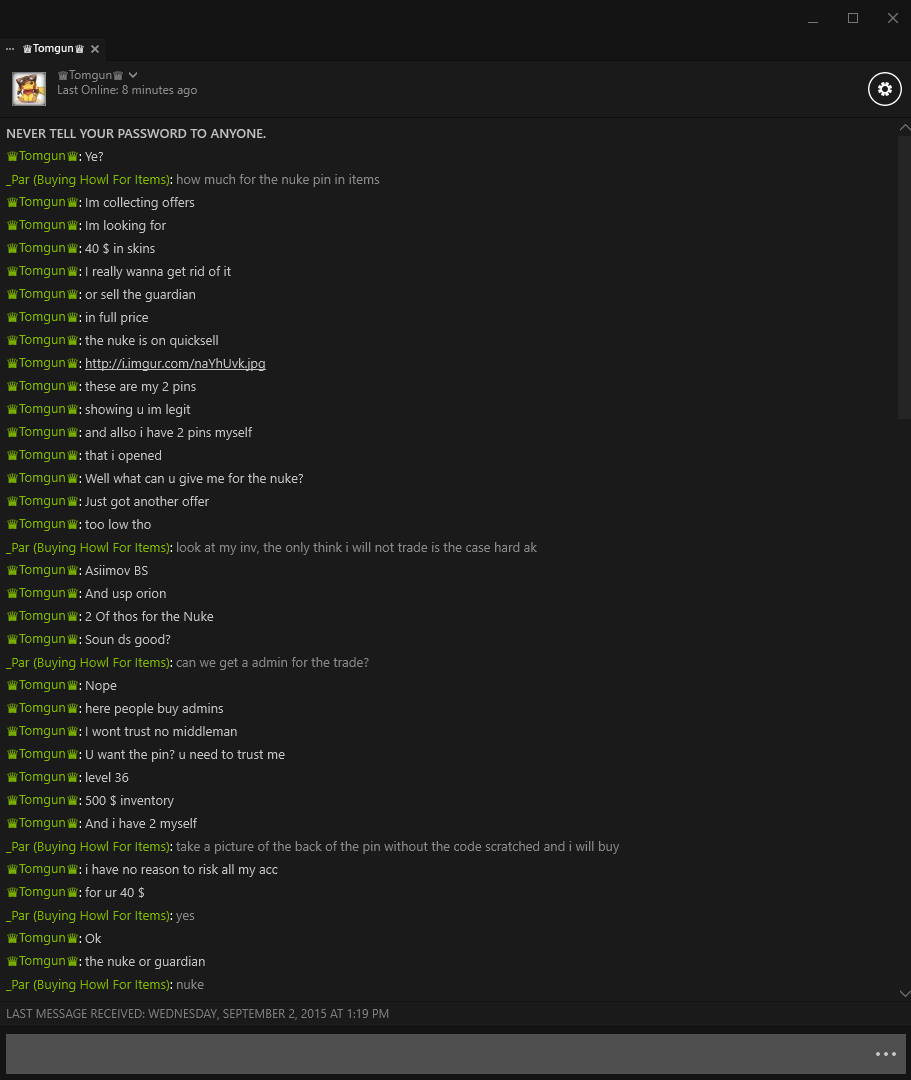The width and height of the screenshot is (911, 1080).
Task: Click _Par username on 'can we get a admin' message
Action: [87, 663]
